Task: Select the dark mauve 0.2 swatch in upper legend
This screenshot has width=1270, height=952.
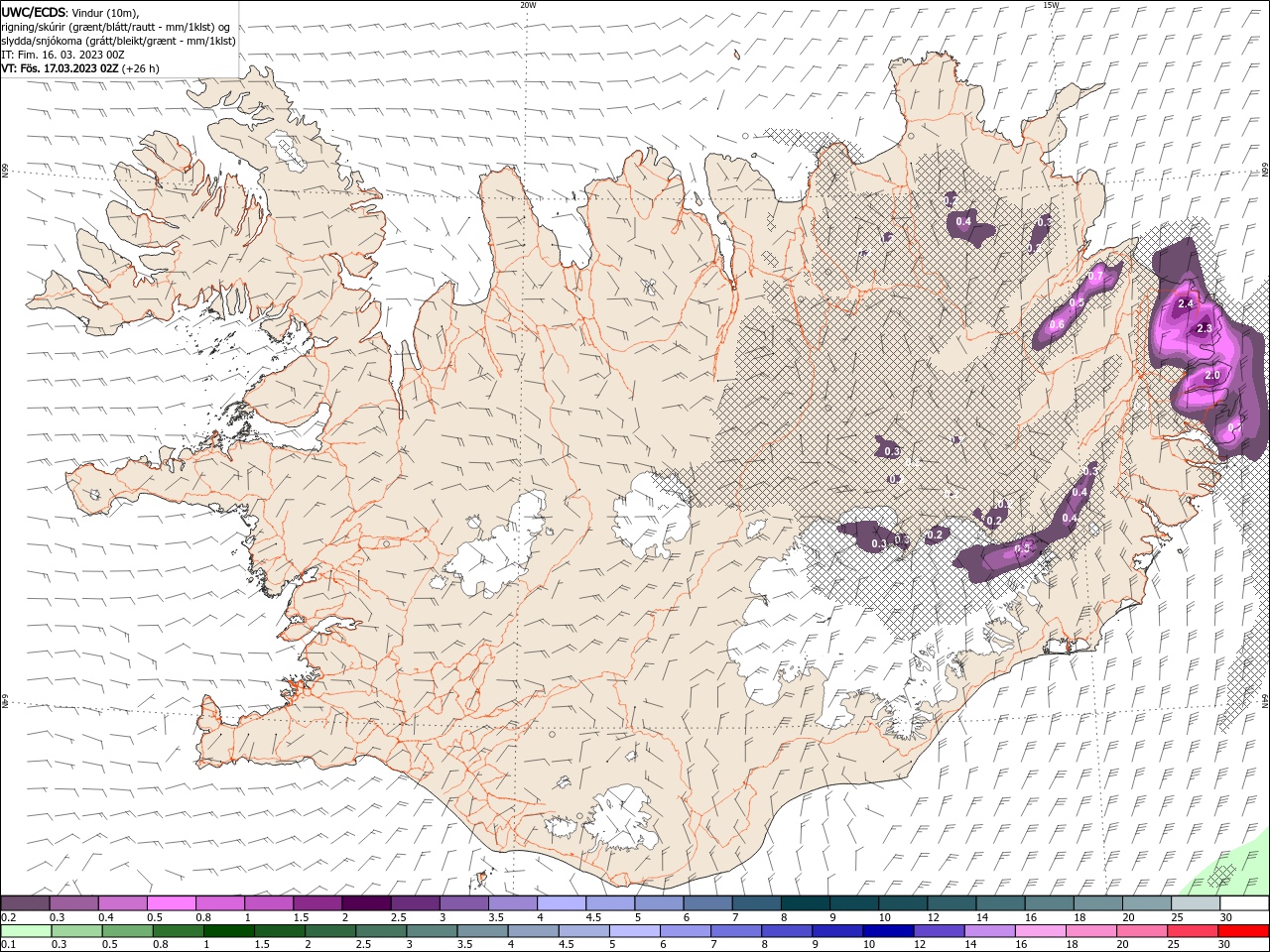Action: (25, 903)
